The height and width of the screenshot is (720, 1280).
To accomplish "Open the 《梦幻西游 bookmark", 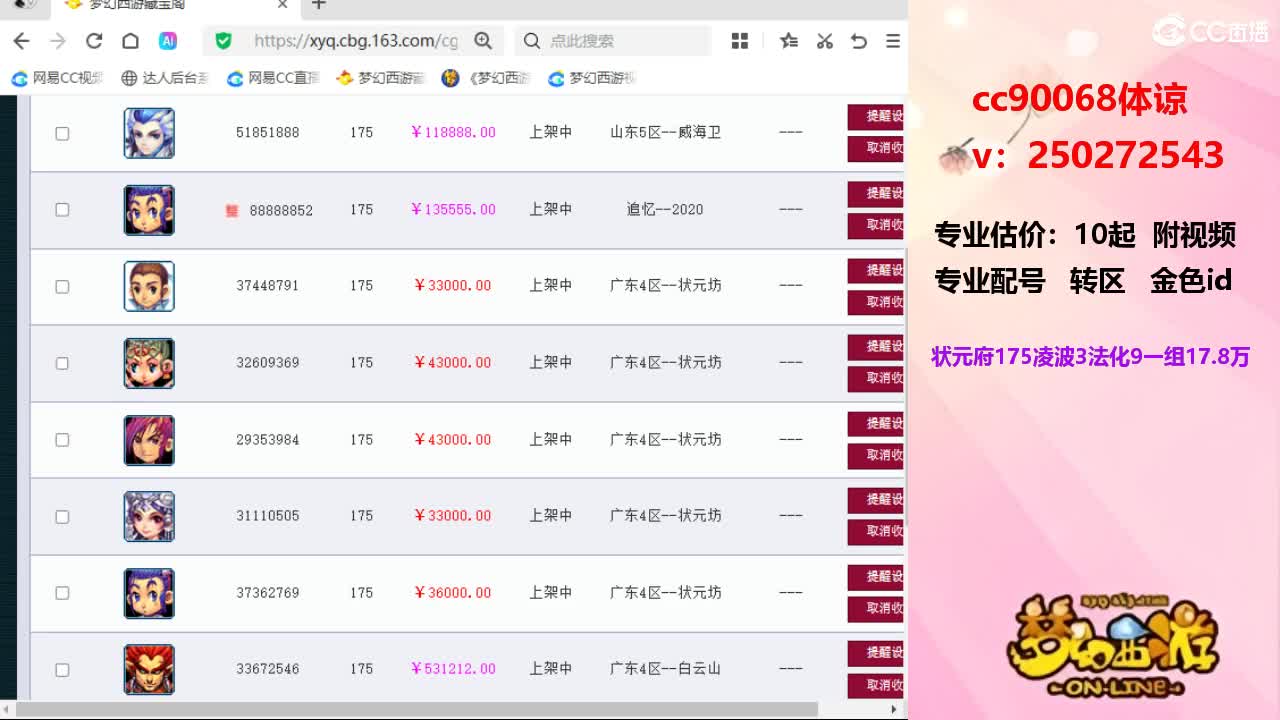I will (x=486, y=78).
